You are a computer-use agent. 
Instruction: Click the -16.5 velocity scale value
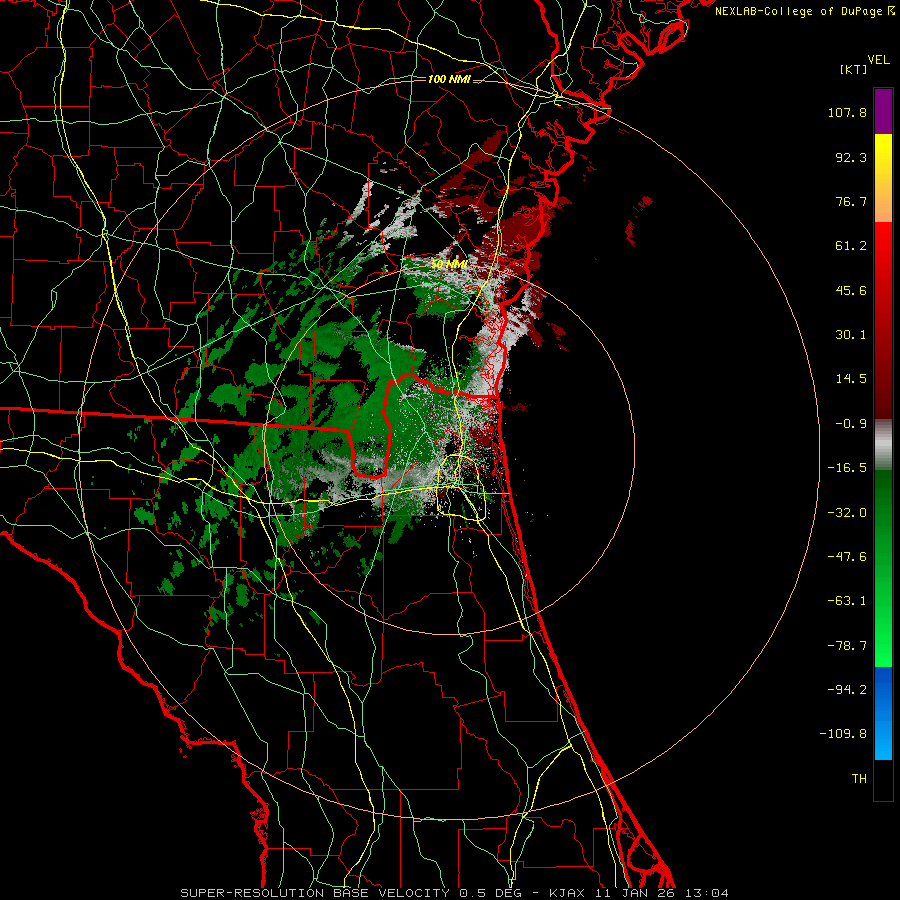(847, 468)
